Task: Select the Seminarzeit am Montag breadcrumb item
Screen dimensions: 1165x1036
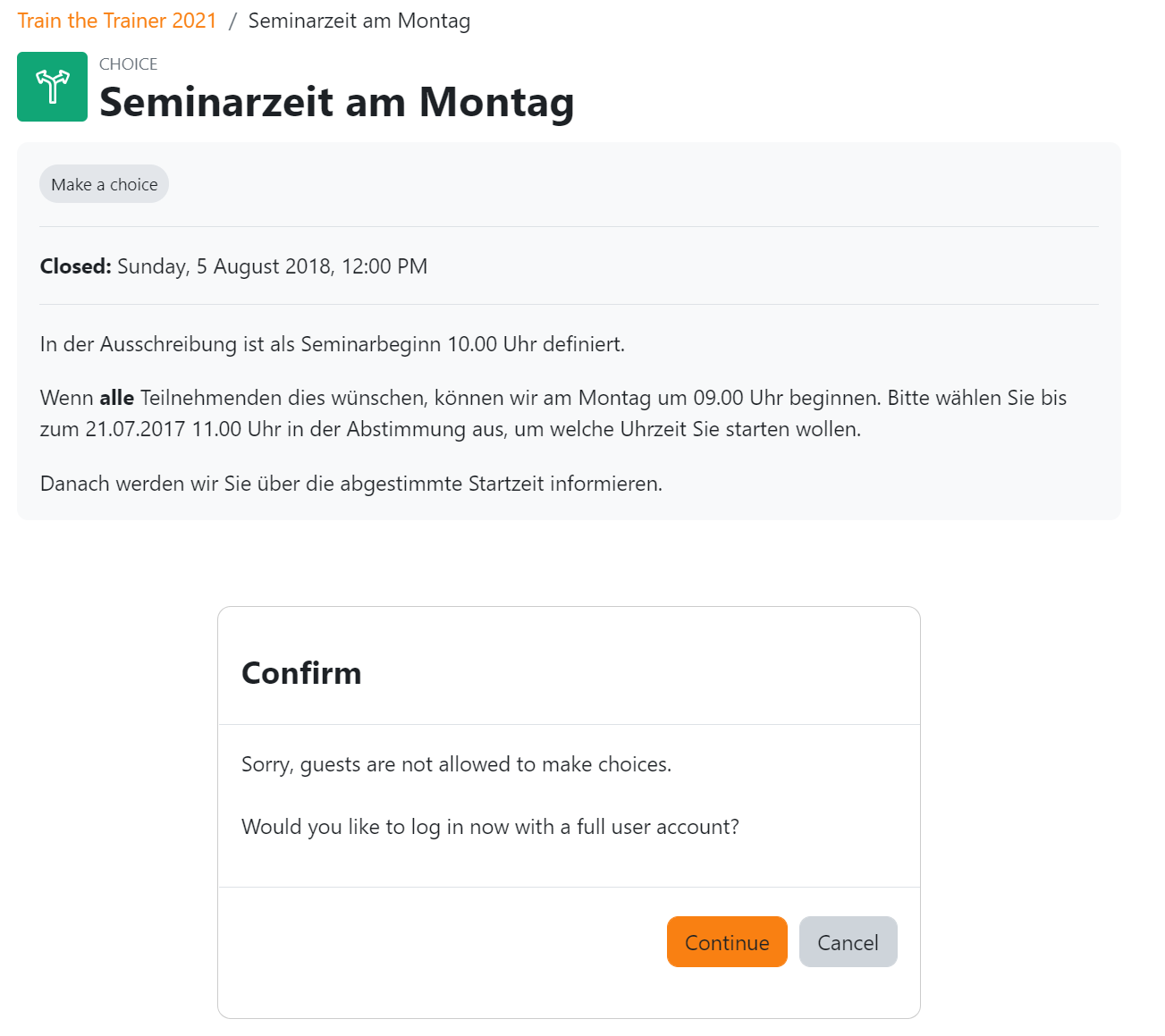Action: click(x=359, y=21)
